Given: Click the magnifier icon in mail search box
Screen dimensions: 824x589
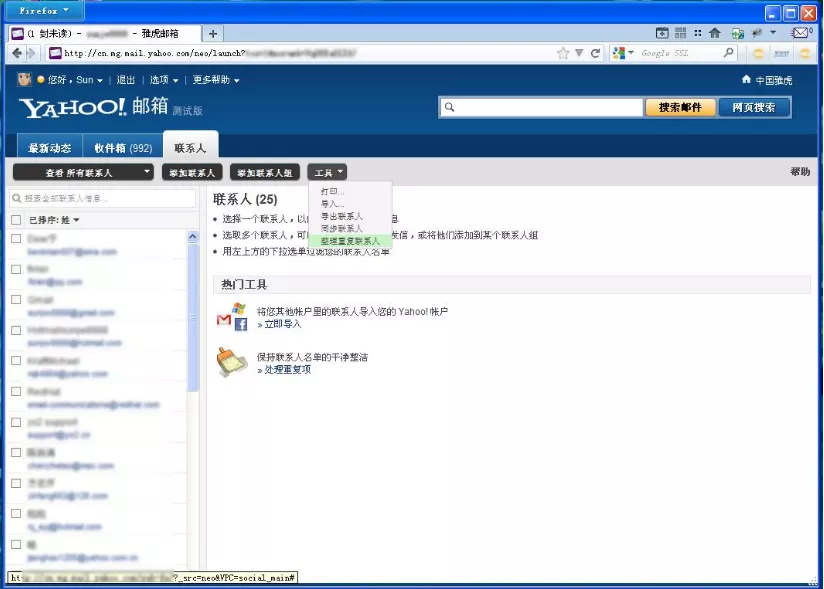Looking at the screenshot, I should pyautogui.click(x=449, y=107).
